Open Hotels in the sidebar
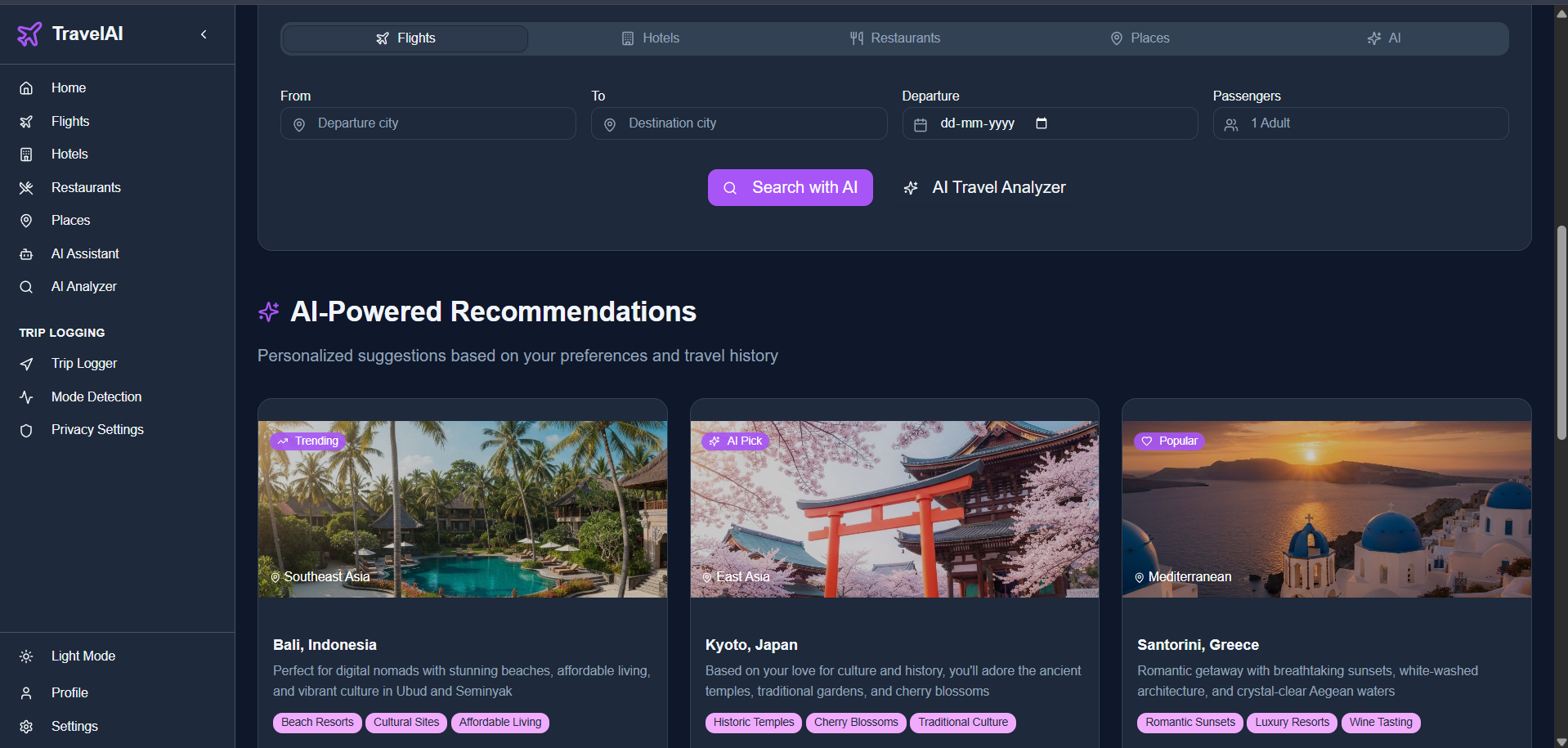Image resolution: width=1568 pixels, height=748 pixels. pos(117,154)
